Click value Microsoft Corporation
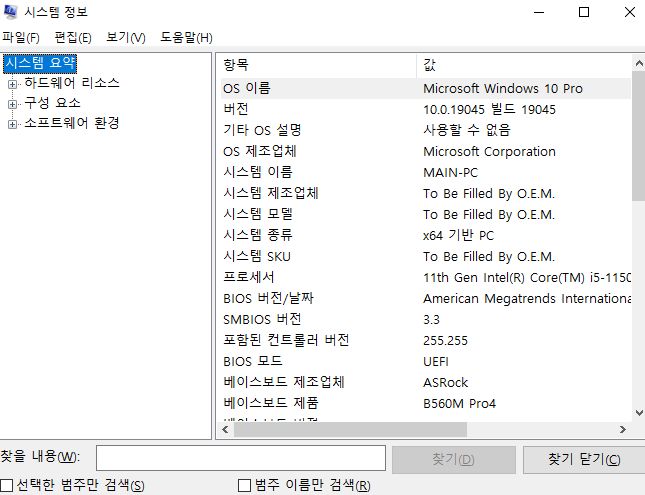This screenshot has height=495, width=645. point(489,151)
